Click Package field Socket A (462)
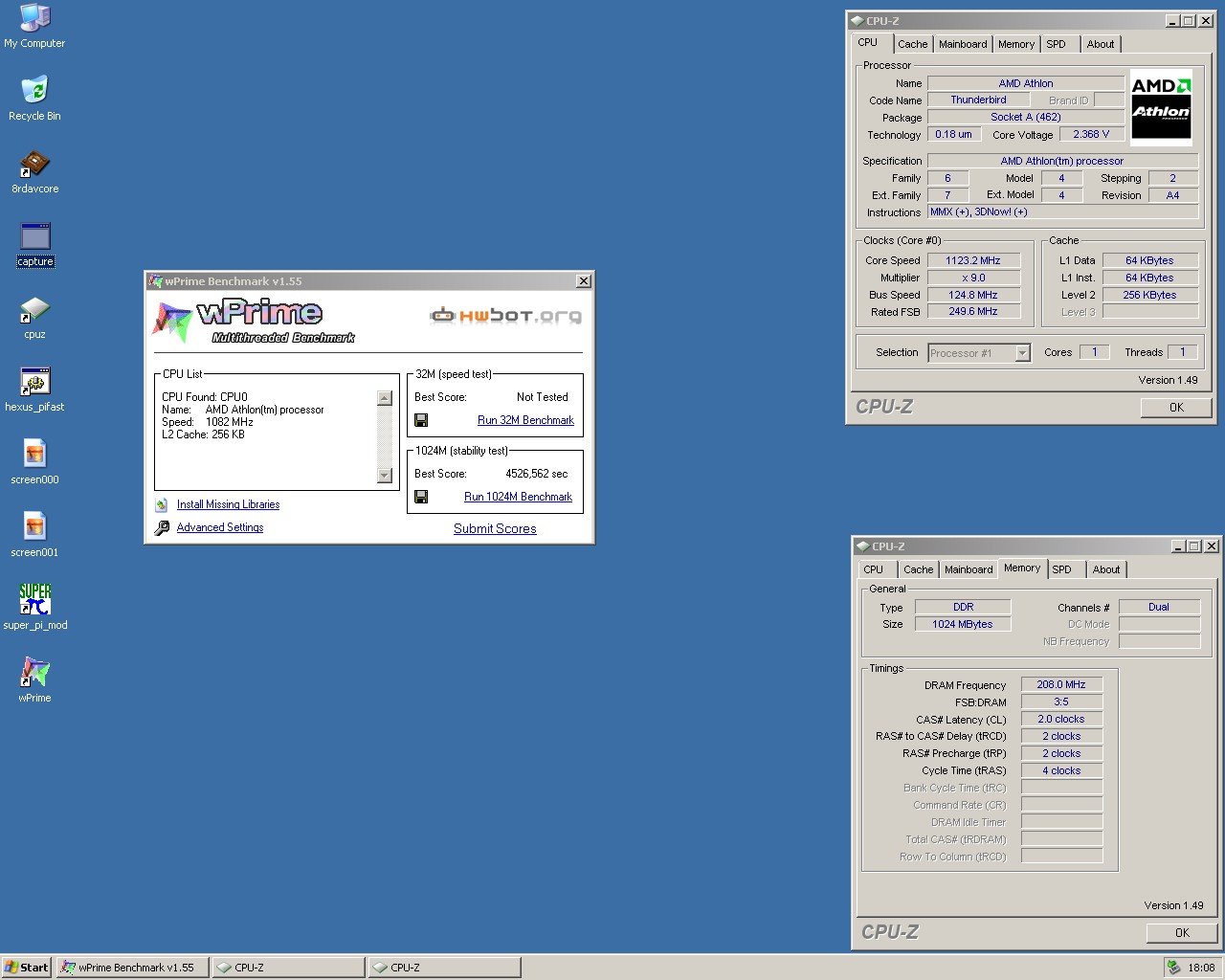Image resolution: width=1225 pixels, height=980 pixels. click(x=1026, y=117)
